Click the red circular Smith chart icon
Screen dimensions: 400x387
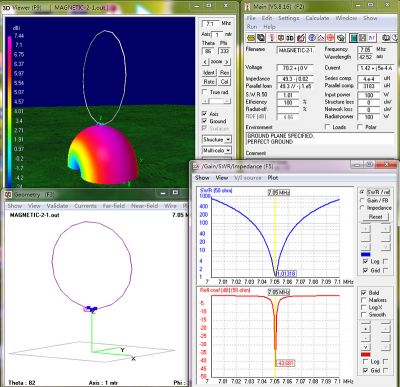pyautogui.click(x=330, y=38)
